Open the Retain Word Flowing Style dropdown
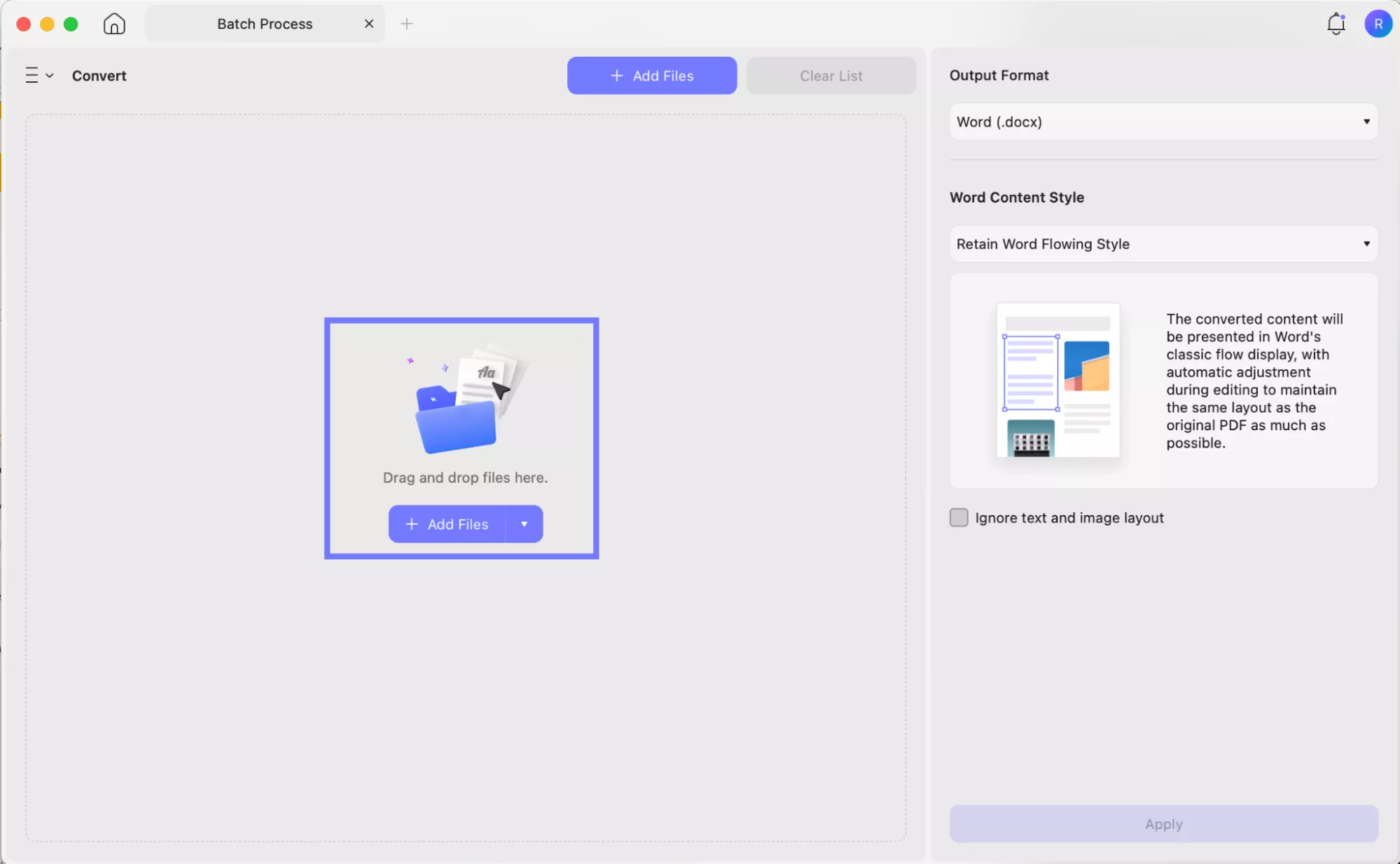Image resolution: width=1400 pixels, height=864 pixels. pyautogui.click(x=1162, y=244)
